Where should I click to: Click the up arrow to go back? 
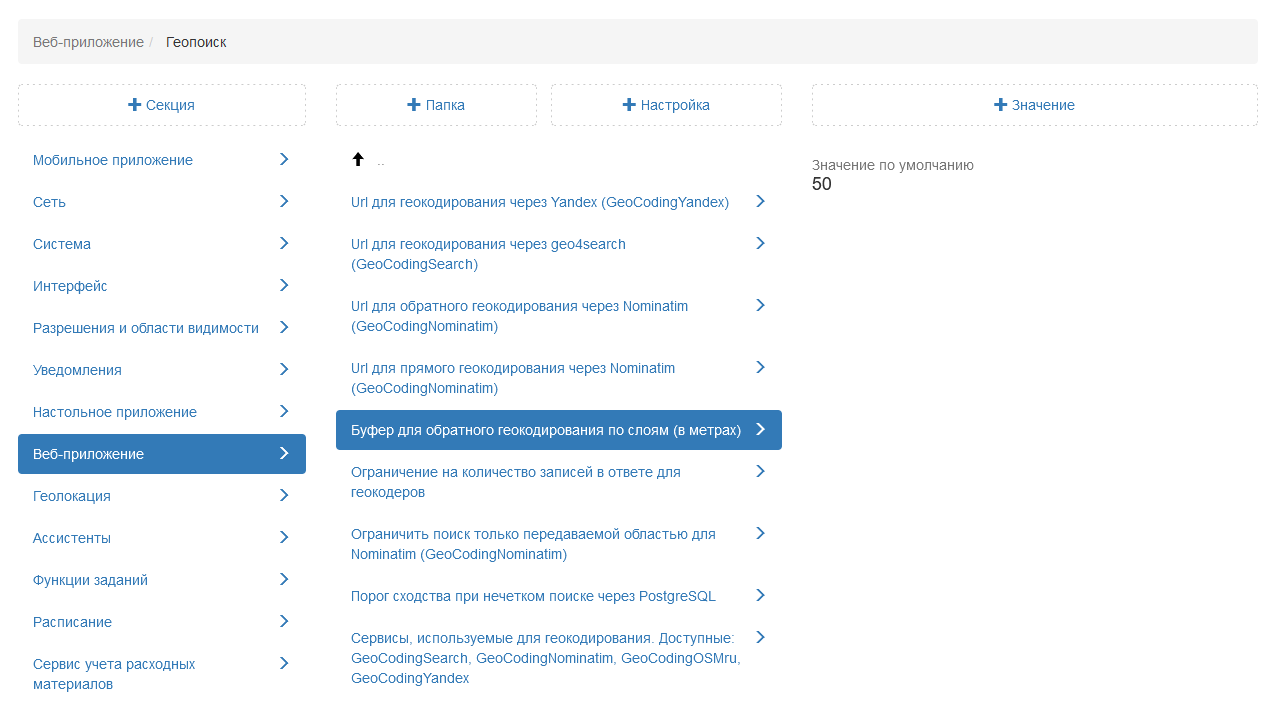pos(358,159)
